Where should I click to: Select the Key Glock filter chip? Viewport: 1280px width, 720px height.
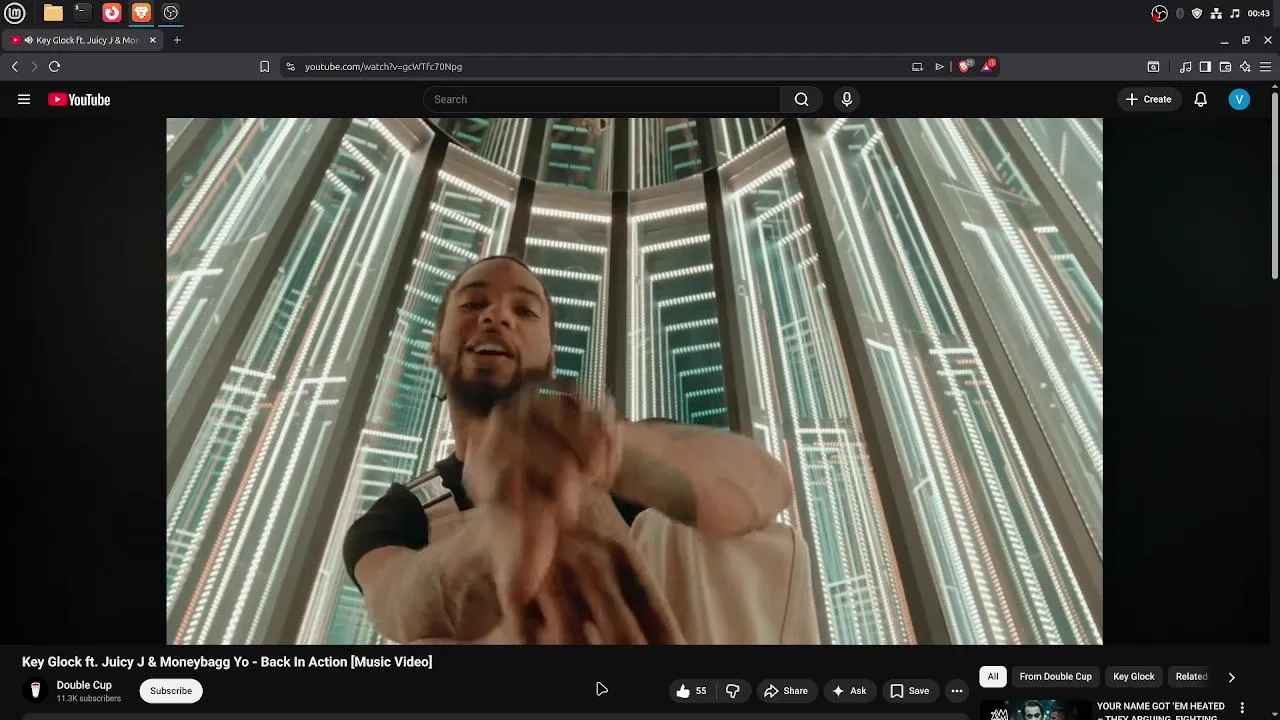pyautogui.click(x=1134, y=677)
